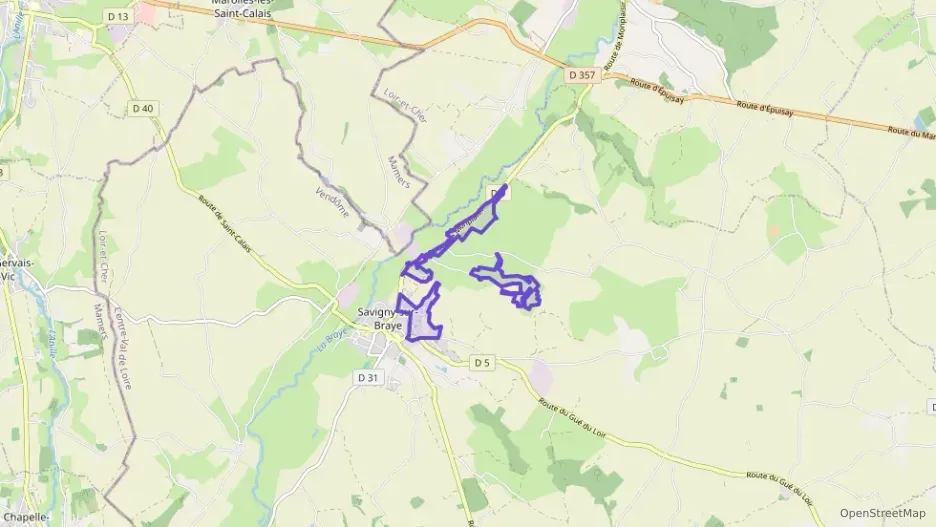Click the Vendôme boundary label
The height and width of the screenshot is (527, 936).
[x=332, y=202]
